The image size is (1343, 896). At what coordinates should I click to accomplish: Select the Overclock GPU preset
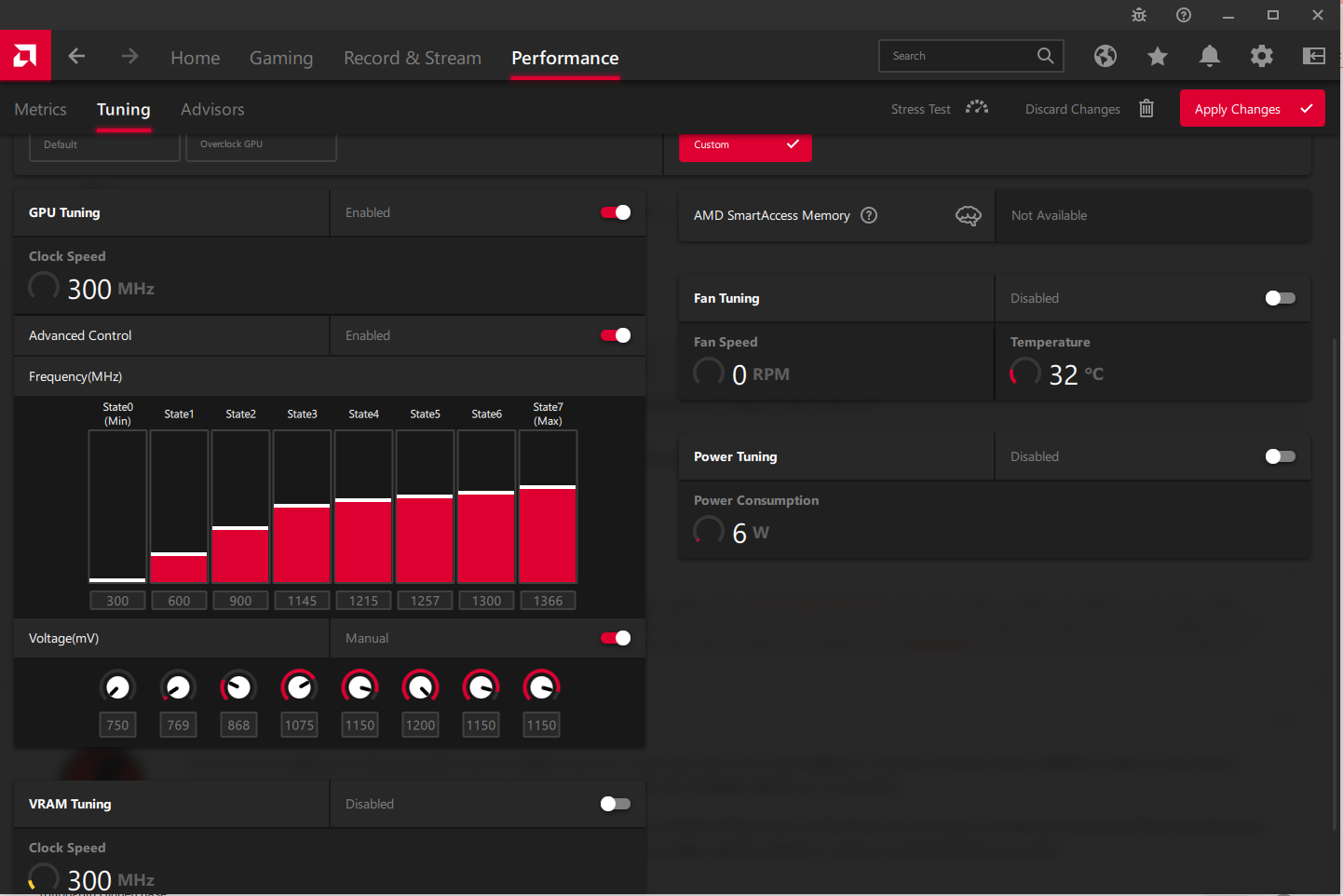coord(261,147)
